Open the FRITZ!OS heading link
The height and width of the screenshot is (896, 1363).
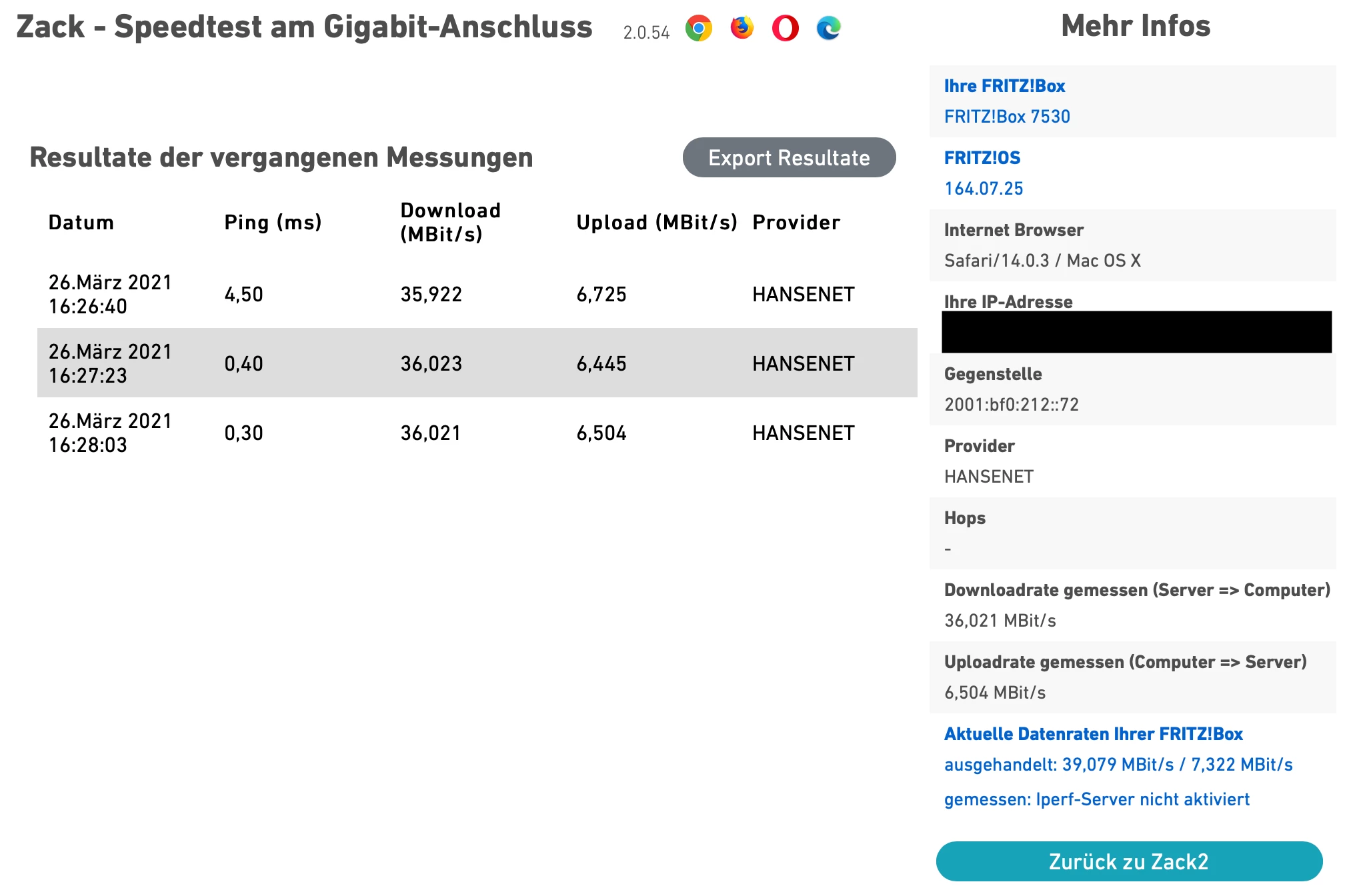pyautogui.click(x=982, y=158)
